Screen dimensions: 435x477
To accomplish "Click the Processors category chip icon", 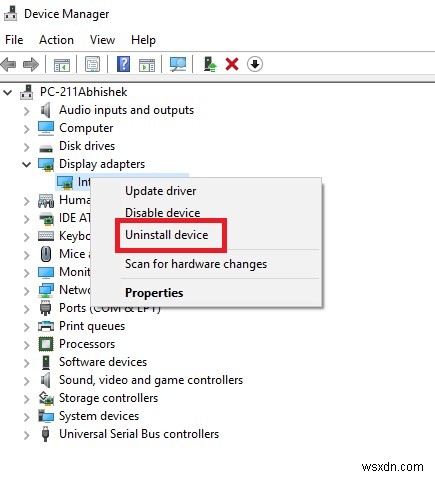I will point(46,344).
